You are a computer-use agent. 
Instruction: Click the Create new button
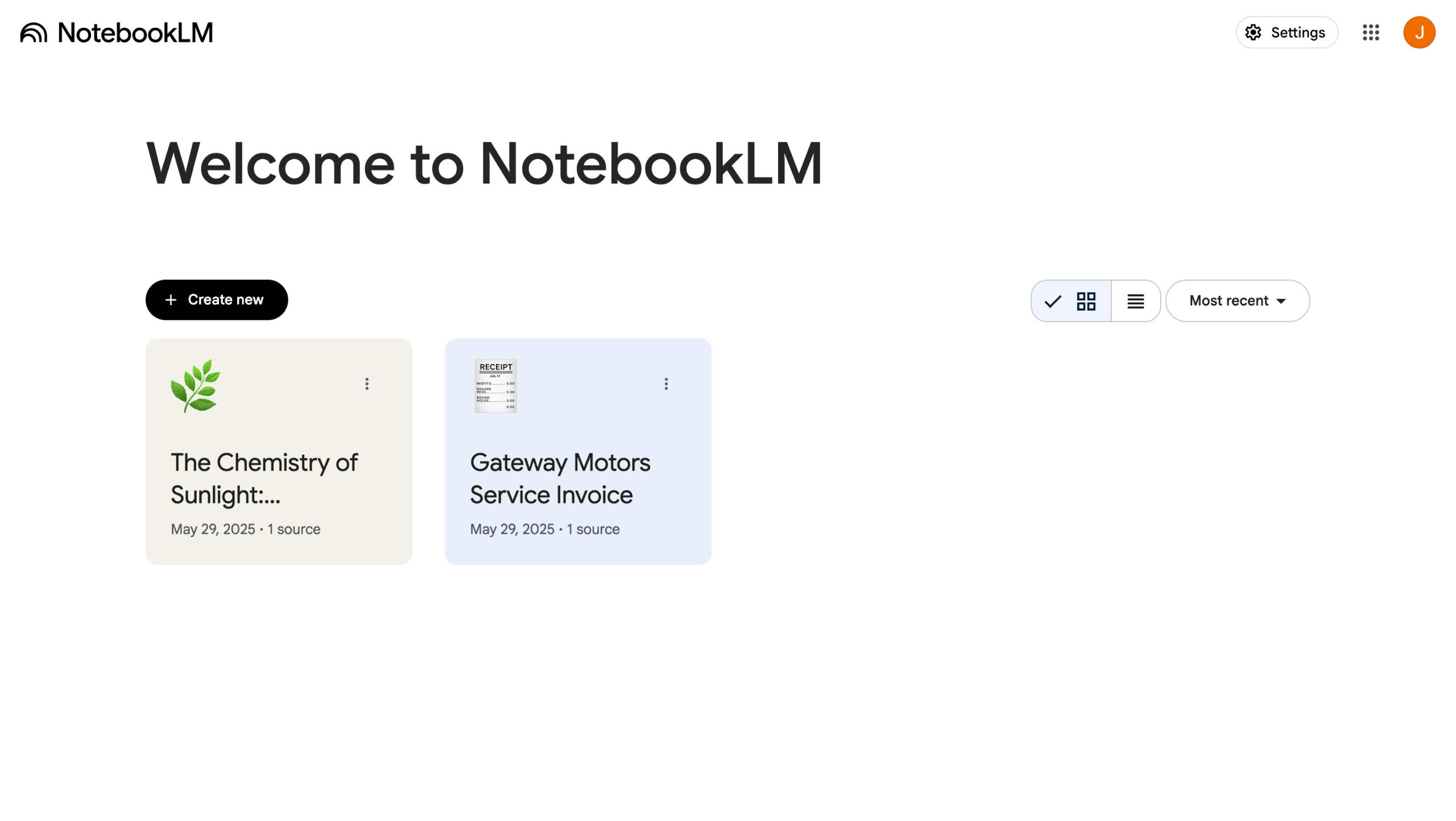(217, 300)
